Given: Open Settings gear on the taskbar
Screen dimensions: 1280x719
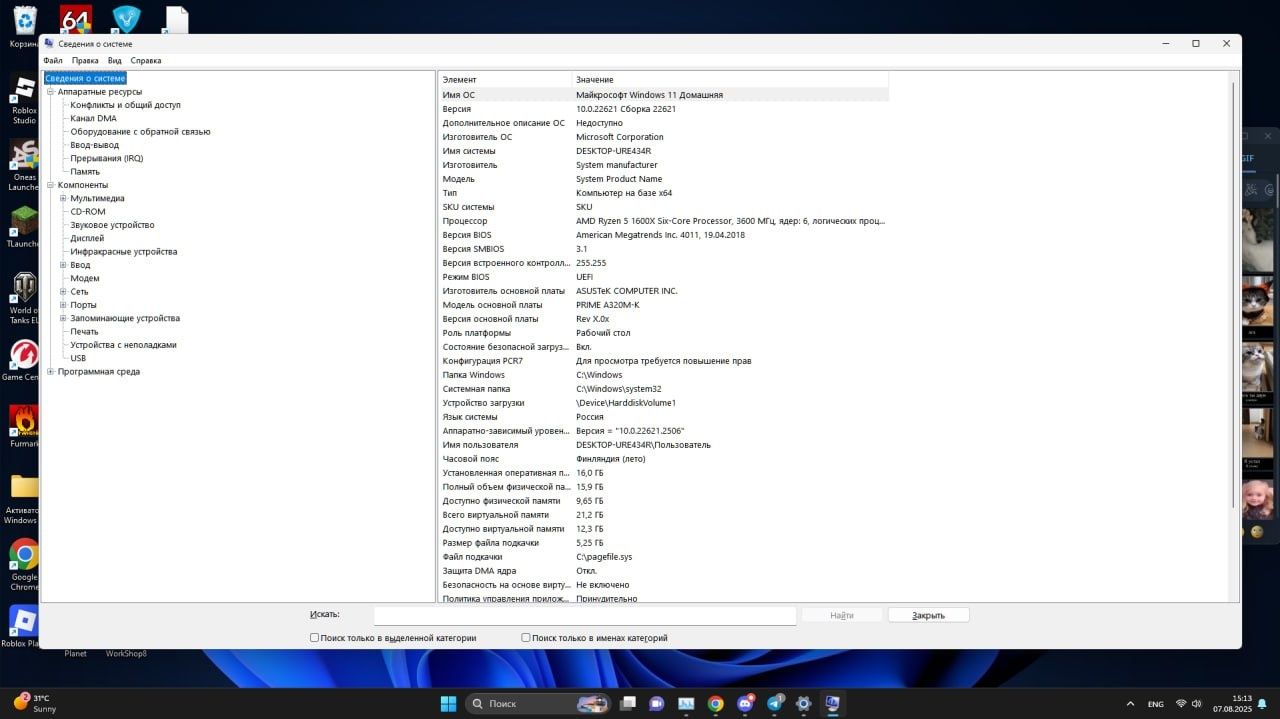Looking at the screenshot, I should pos(803,703).
